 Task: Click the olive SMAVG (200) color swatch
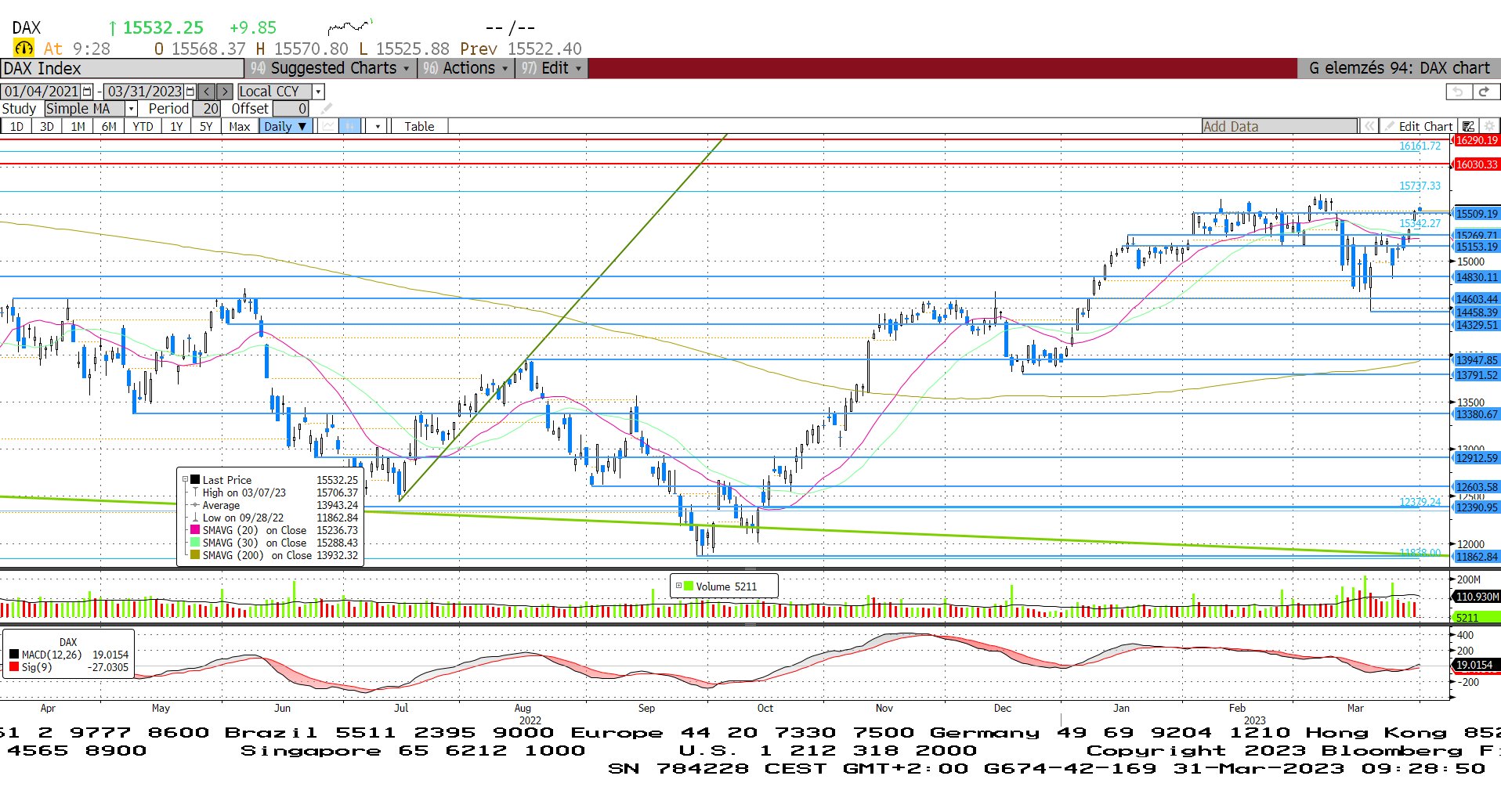195,555
